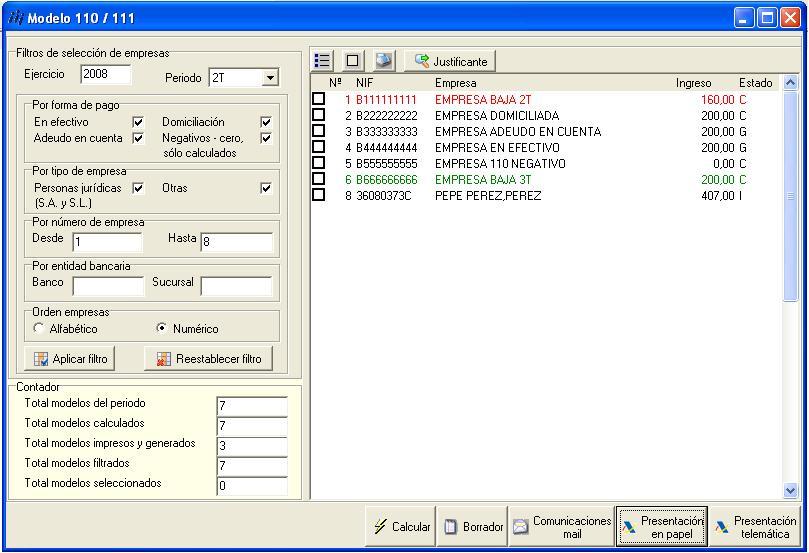The height and width of the screenshot is (553, 809).
Task: Click the 407,00 ingreso value
Action: point(718,196)
